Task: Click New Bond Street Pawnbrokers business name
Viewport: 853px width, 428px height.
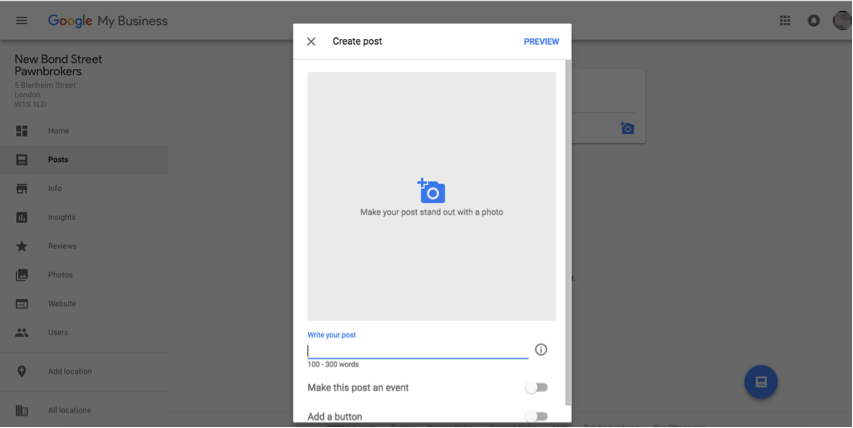Action: (58, 65)
